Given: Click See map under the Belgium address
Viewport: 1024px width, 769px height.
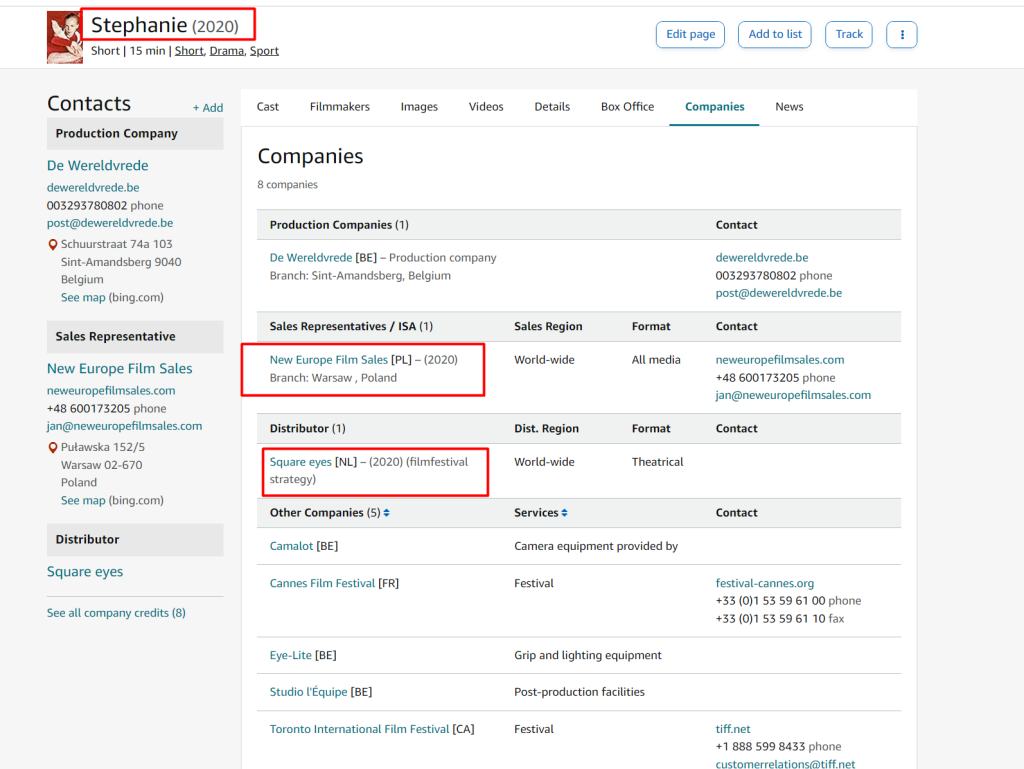Looking at the screenshot, I should (x=84, y=298).
